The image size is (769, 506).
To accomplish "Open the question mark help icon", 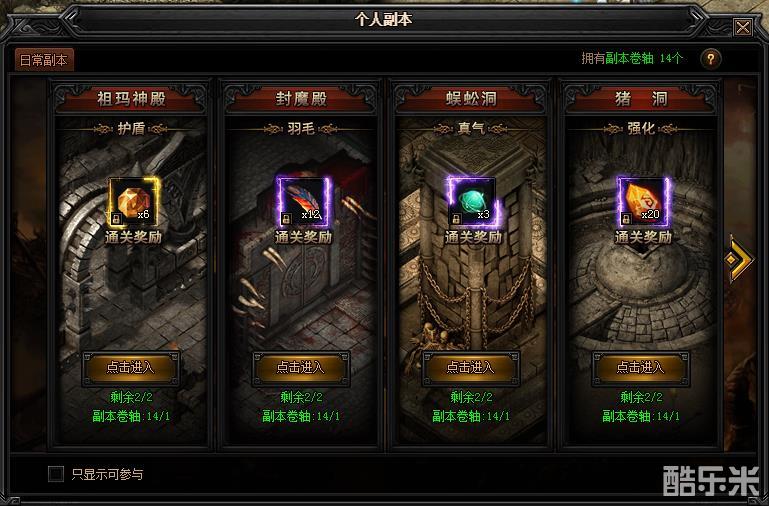I will (711, 59).
